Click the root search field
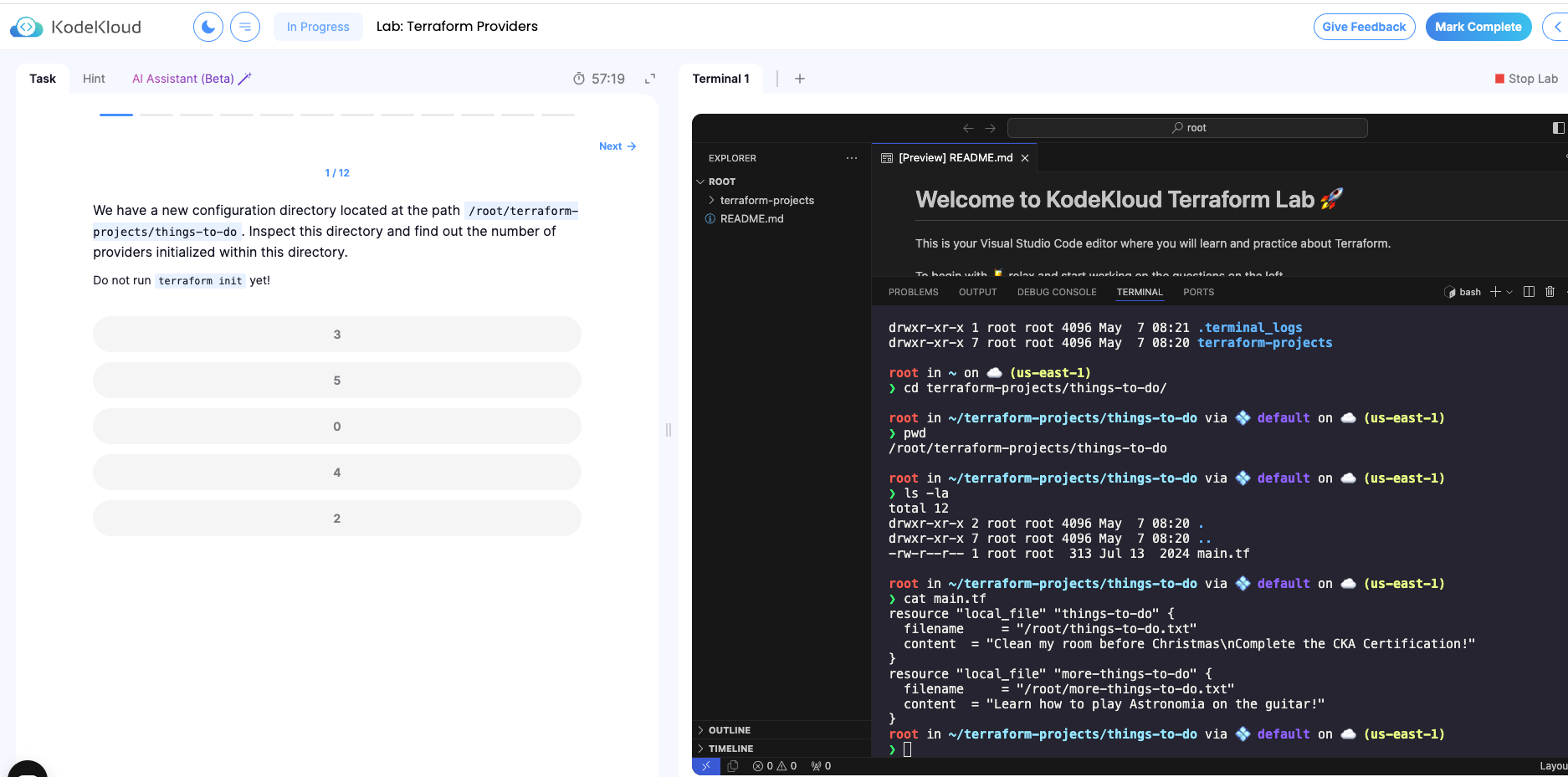The image size is (1568, 777). pos(1187,128)
